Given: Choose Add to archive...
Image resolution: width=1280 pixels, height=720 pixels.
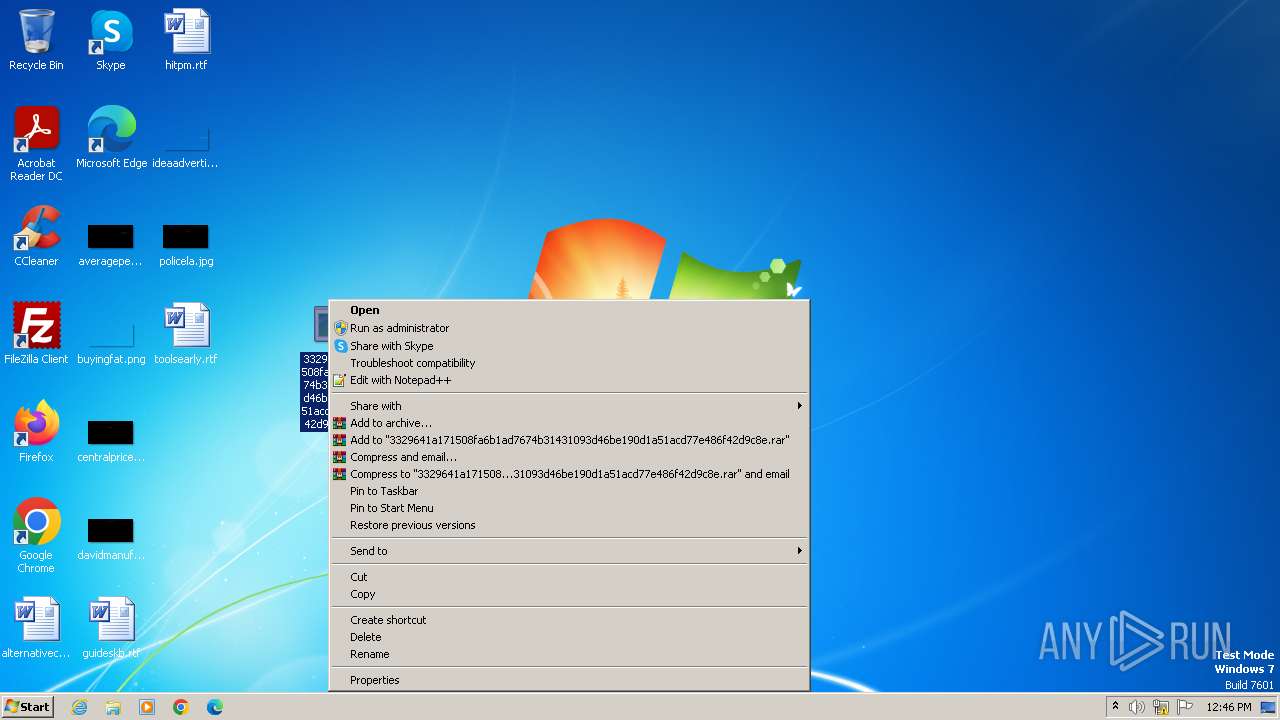Looking at the screenshot, I should point(569,423).
